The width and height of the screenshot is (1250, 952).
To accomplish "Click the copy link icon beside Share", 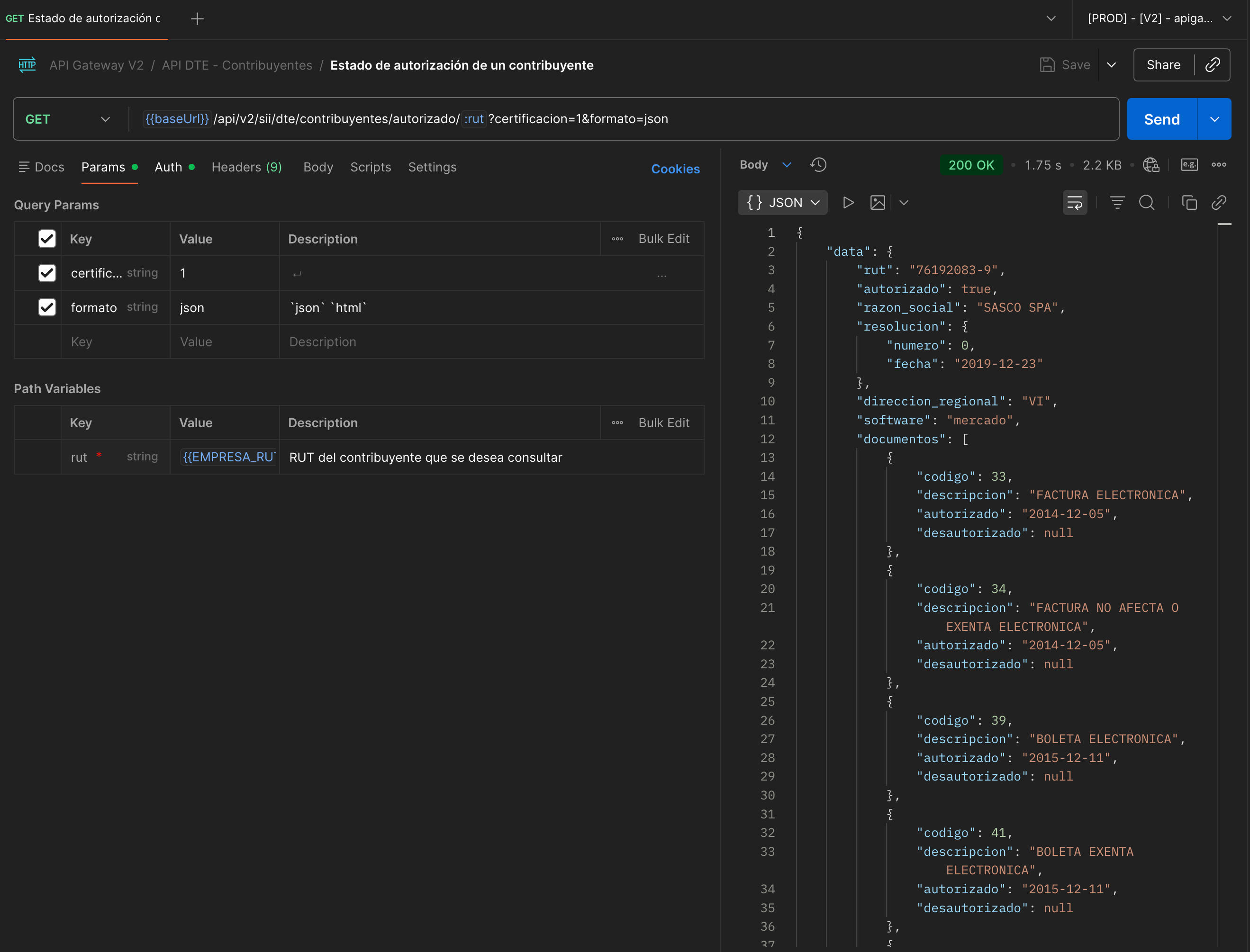I will (x=1212, y=65).
